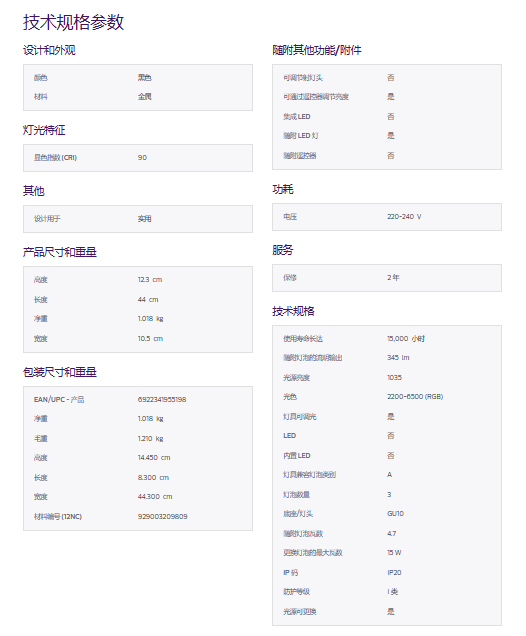This screenshot has width=526, height=636.
Task: Select the 随附 LED 灯 label
Action: click(x=301, y=135)
